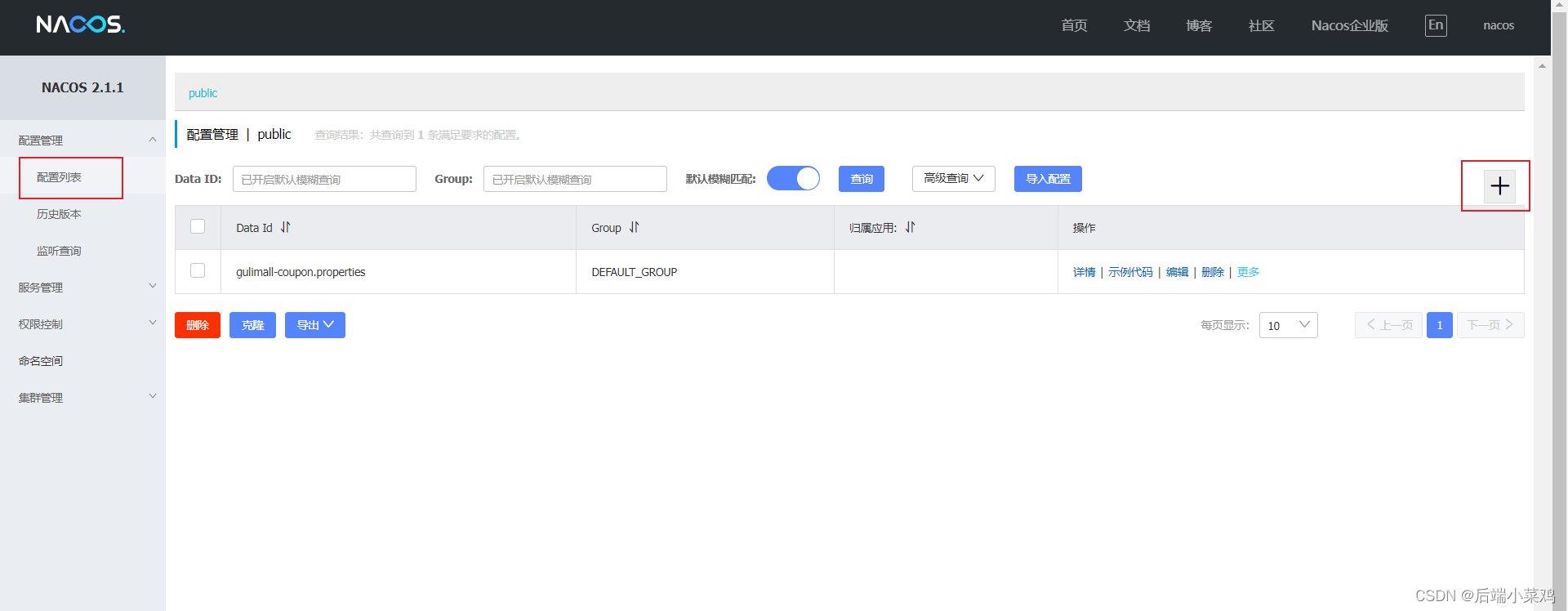Check the gulimall-coupon.properties row checkbox

point(198,270)
